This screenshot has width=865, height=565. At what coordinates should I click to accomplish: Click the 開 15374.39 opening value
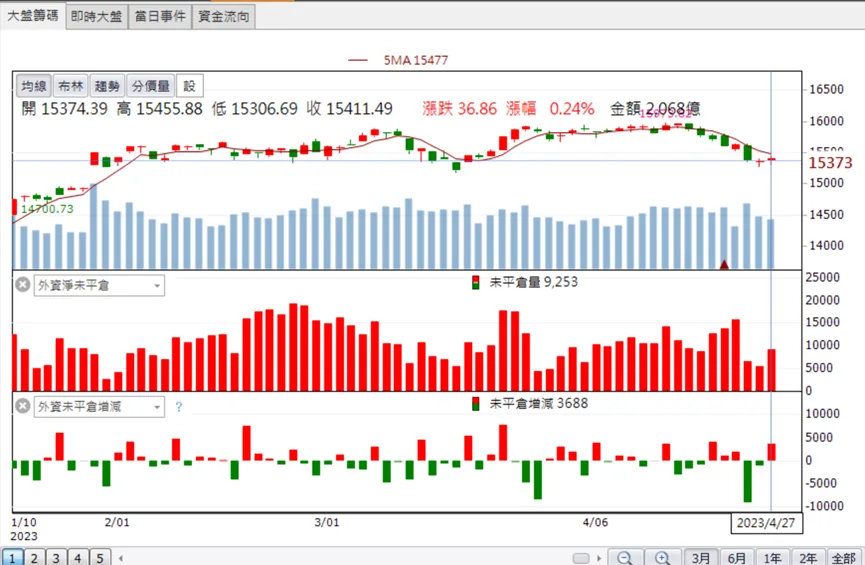(x=65, y=108)
